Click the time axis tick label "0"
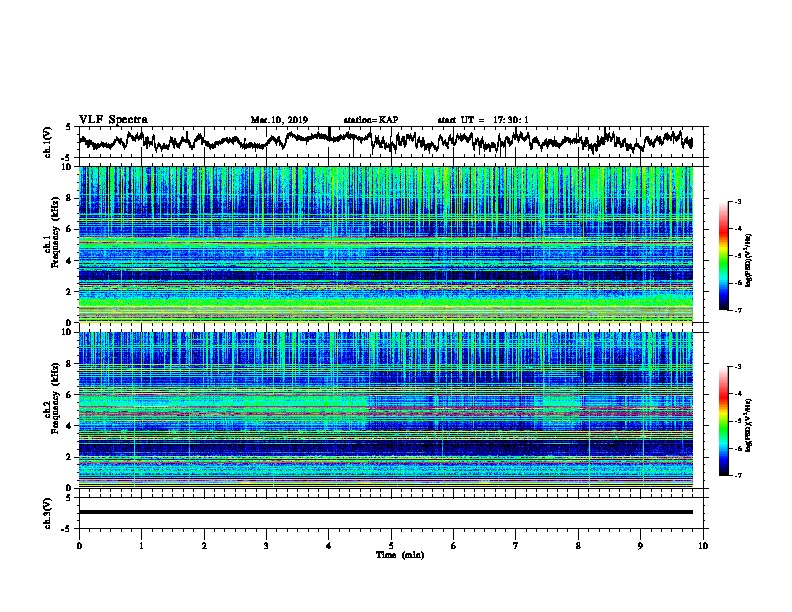 (79, 546)
